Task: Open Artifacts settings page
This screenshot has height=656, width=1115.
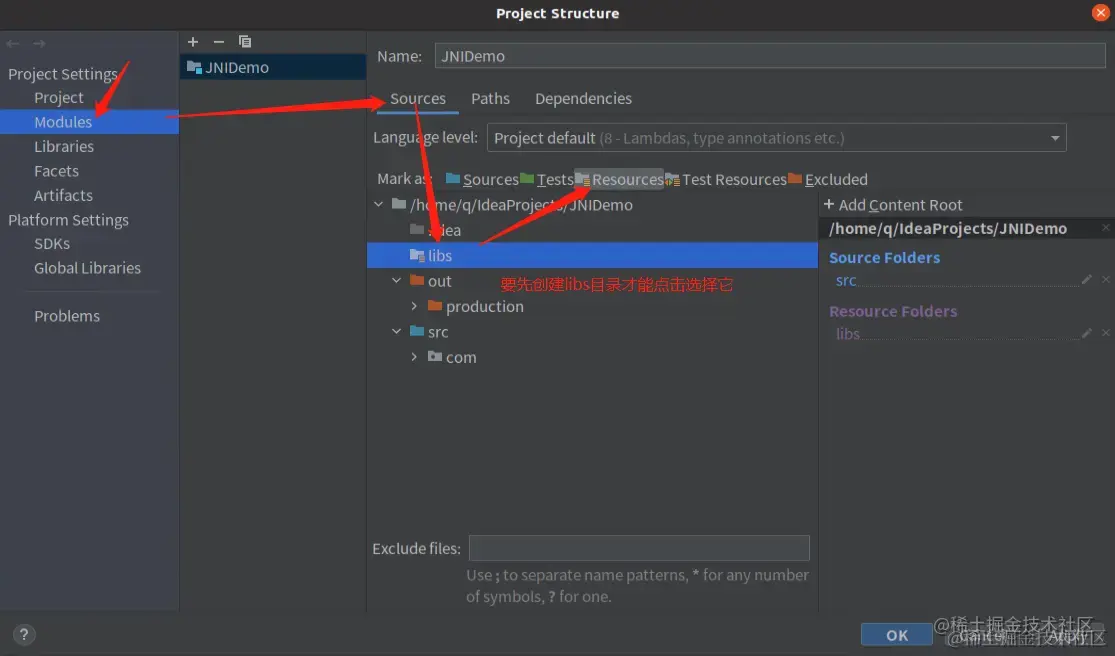Action: tap(63, 195)
